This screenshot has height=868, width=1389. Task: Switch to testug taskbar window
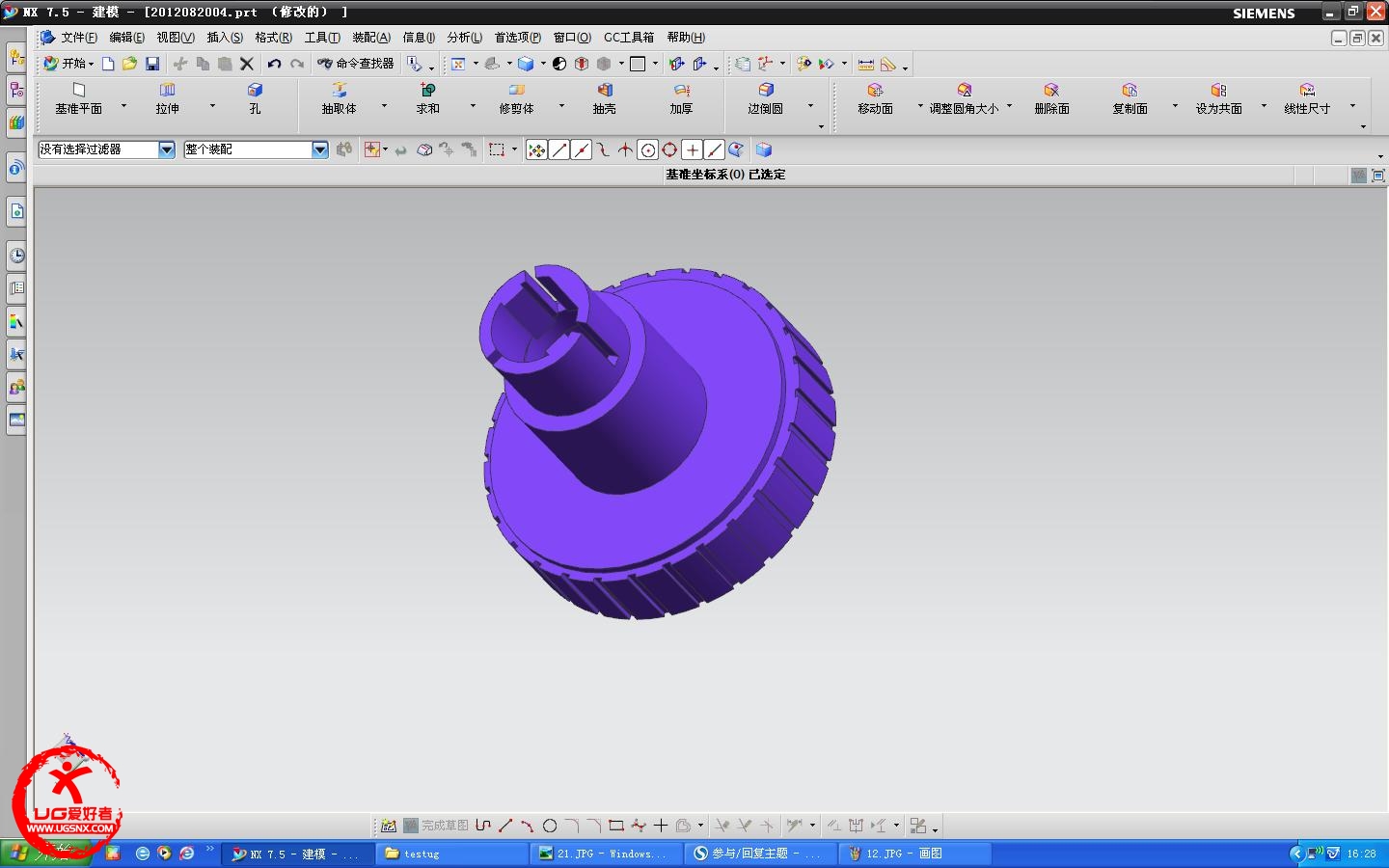click(x=451, y=854)
